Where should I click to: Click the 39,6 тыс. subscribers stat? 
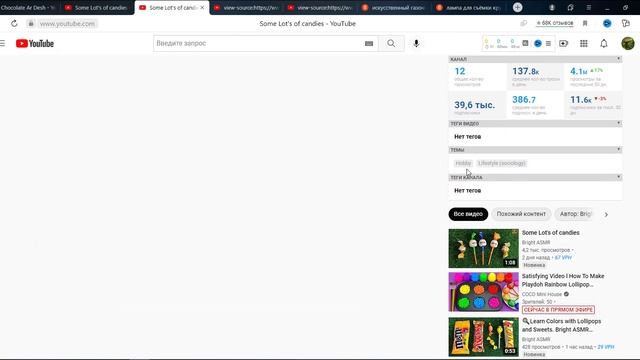pos(474,105)
